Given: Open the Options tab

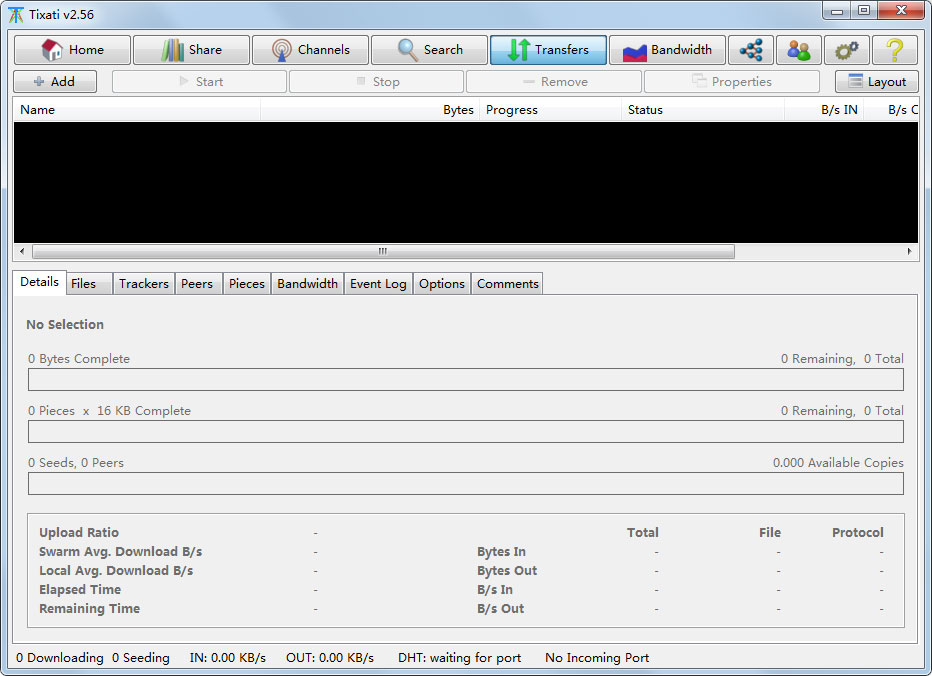Looking at the screenshot, I should (x=442, y=284).
